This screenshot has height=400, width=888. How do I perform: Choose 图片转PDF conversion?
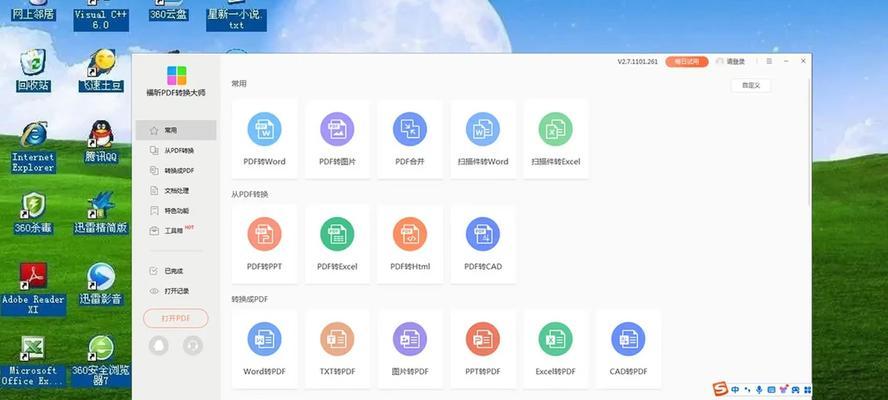coord(410,349)
